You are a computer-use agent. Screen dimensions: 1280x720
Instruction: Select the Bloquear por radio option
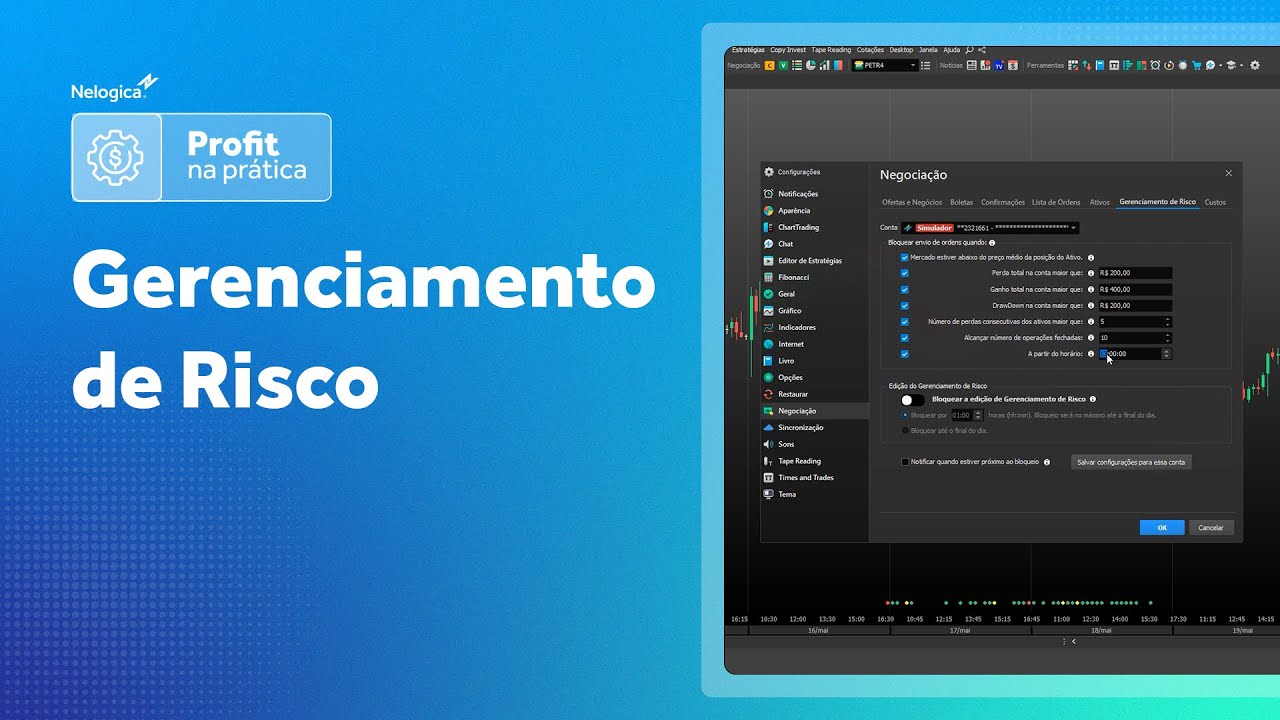click(906, 414)
